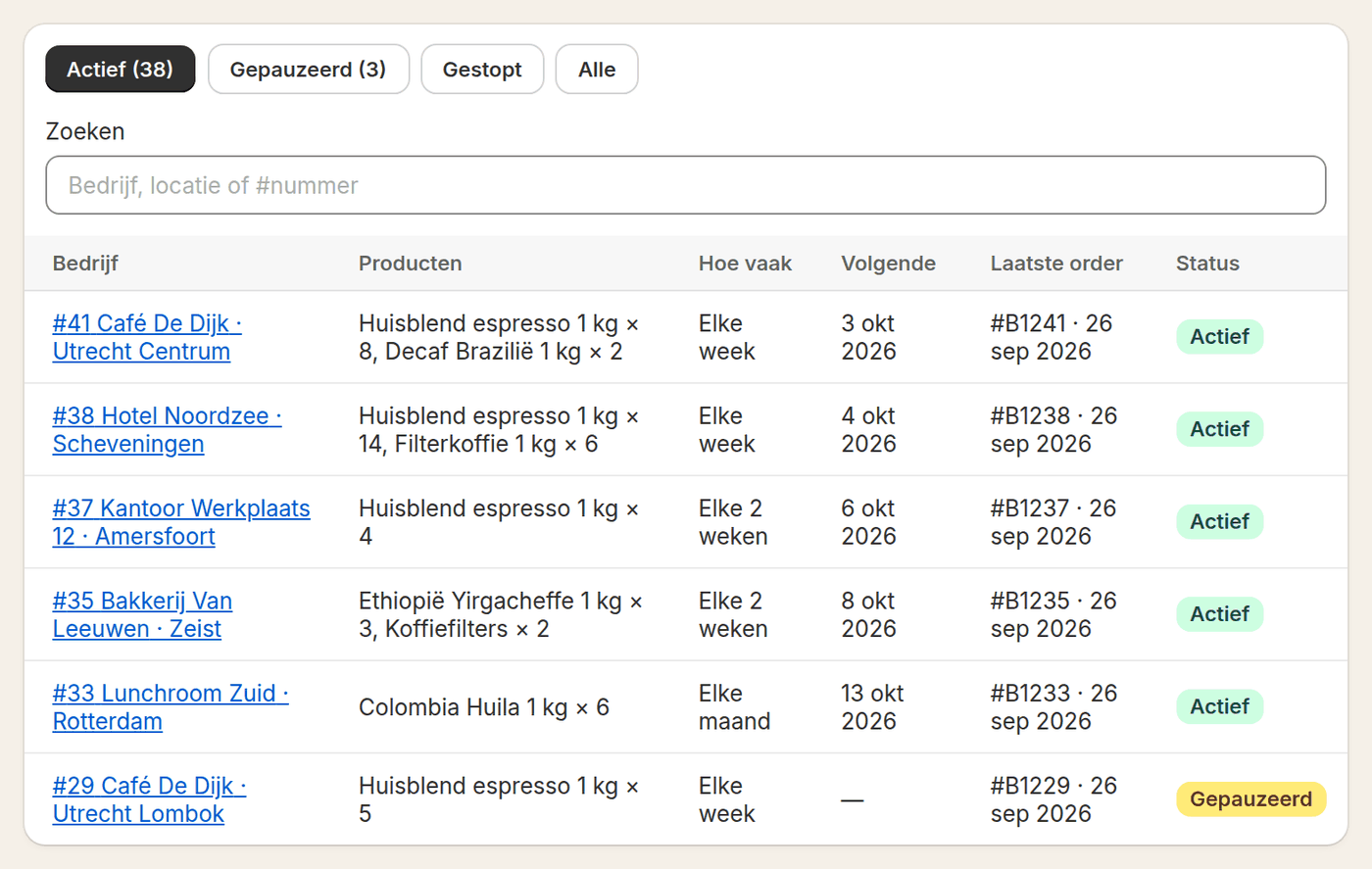
Task: Click the 3 okt 2026 date
Action: pos(868,337)
